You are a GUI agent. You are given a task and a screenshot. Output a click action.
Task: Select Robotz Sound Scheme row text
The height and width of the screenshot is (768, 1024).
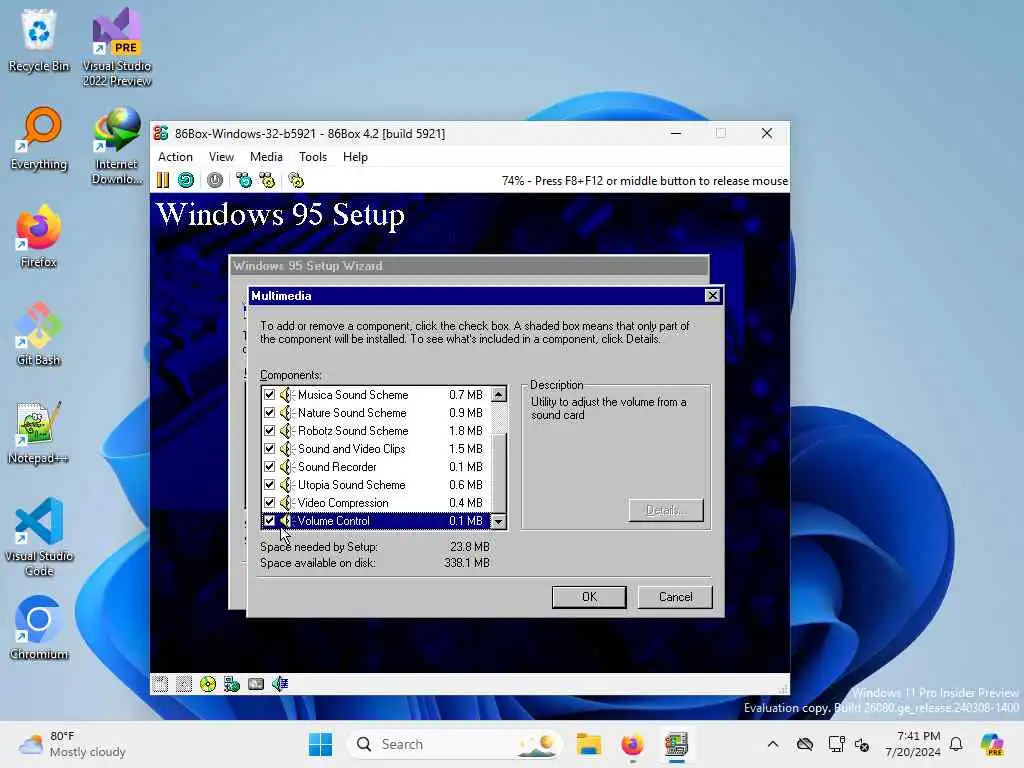(353, 431)
